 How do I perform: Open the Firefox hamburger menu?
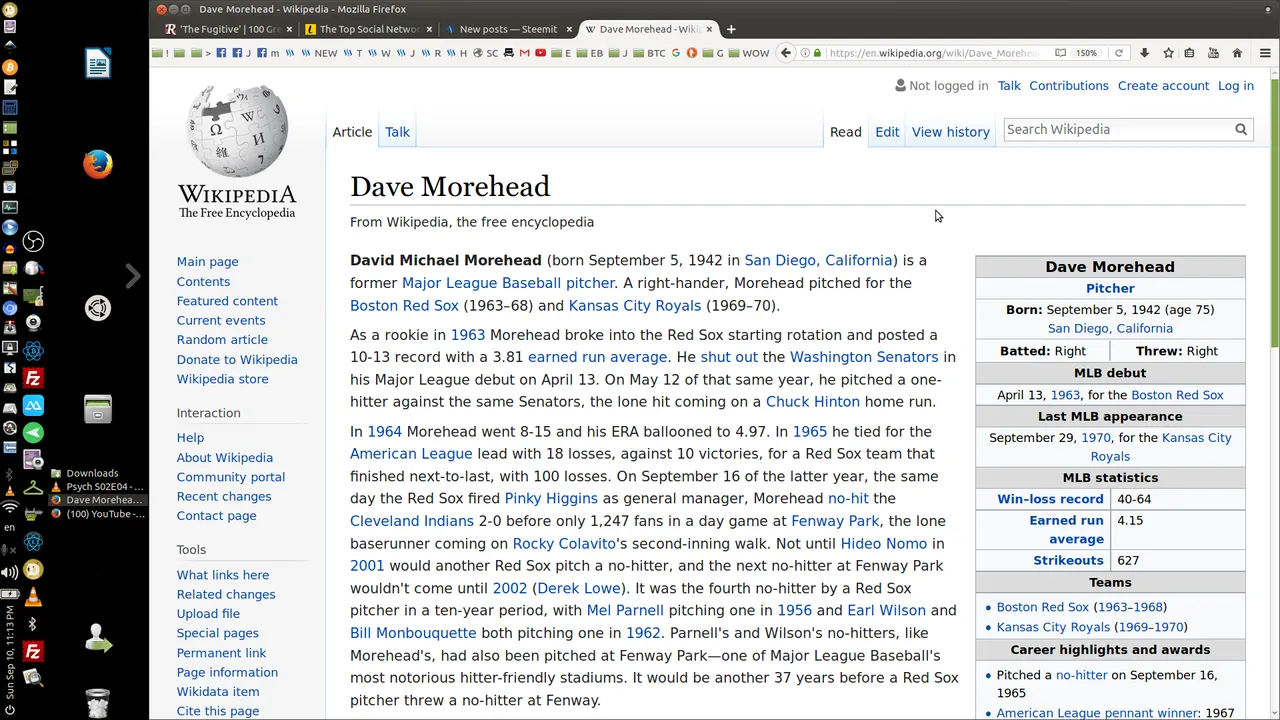[x=1265, y=53]
